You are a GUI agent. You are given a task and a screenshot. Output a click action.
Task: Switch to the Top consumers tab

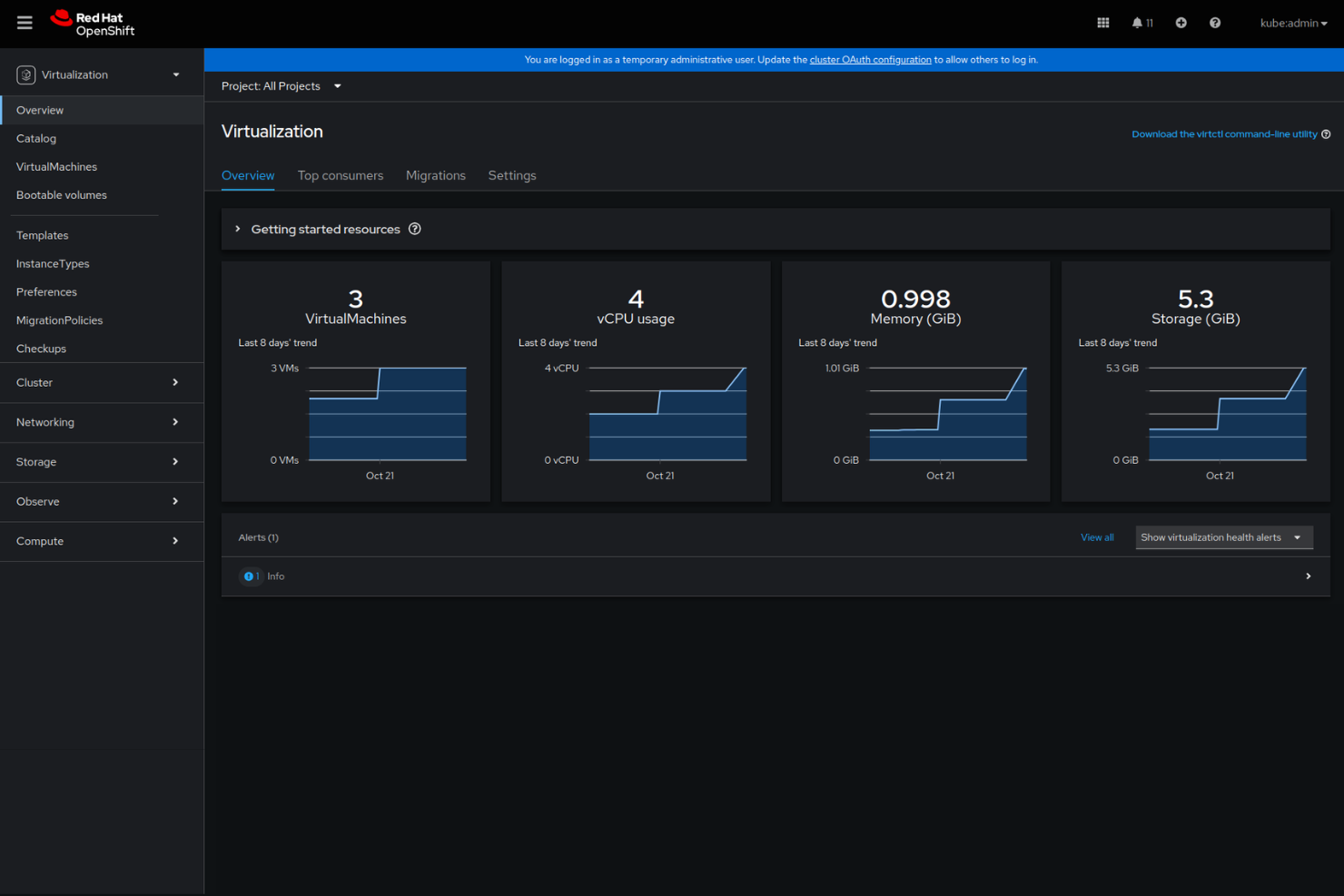(x=341, y=175)
